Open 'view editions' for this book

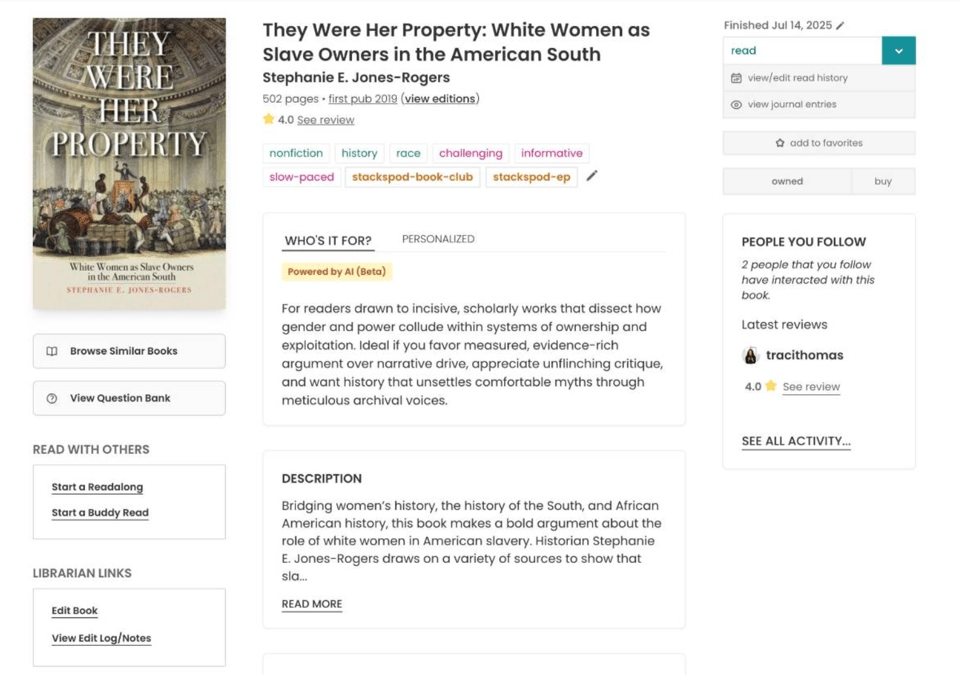click(x=438, y=99)
